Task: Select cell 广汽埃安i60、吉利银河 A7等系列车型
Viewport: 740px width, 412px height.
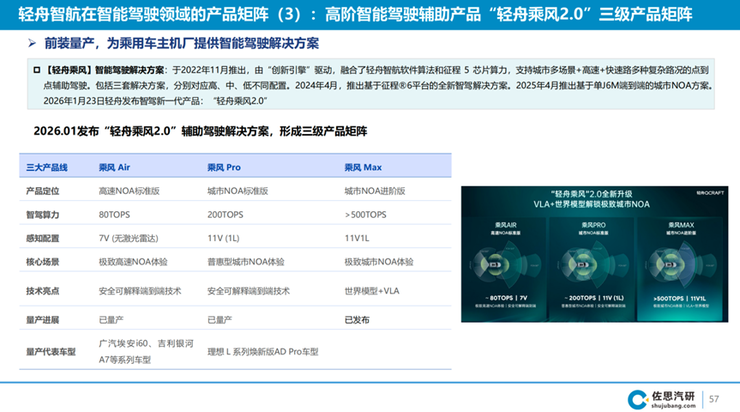Action: tap(146, 352)
